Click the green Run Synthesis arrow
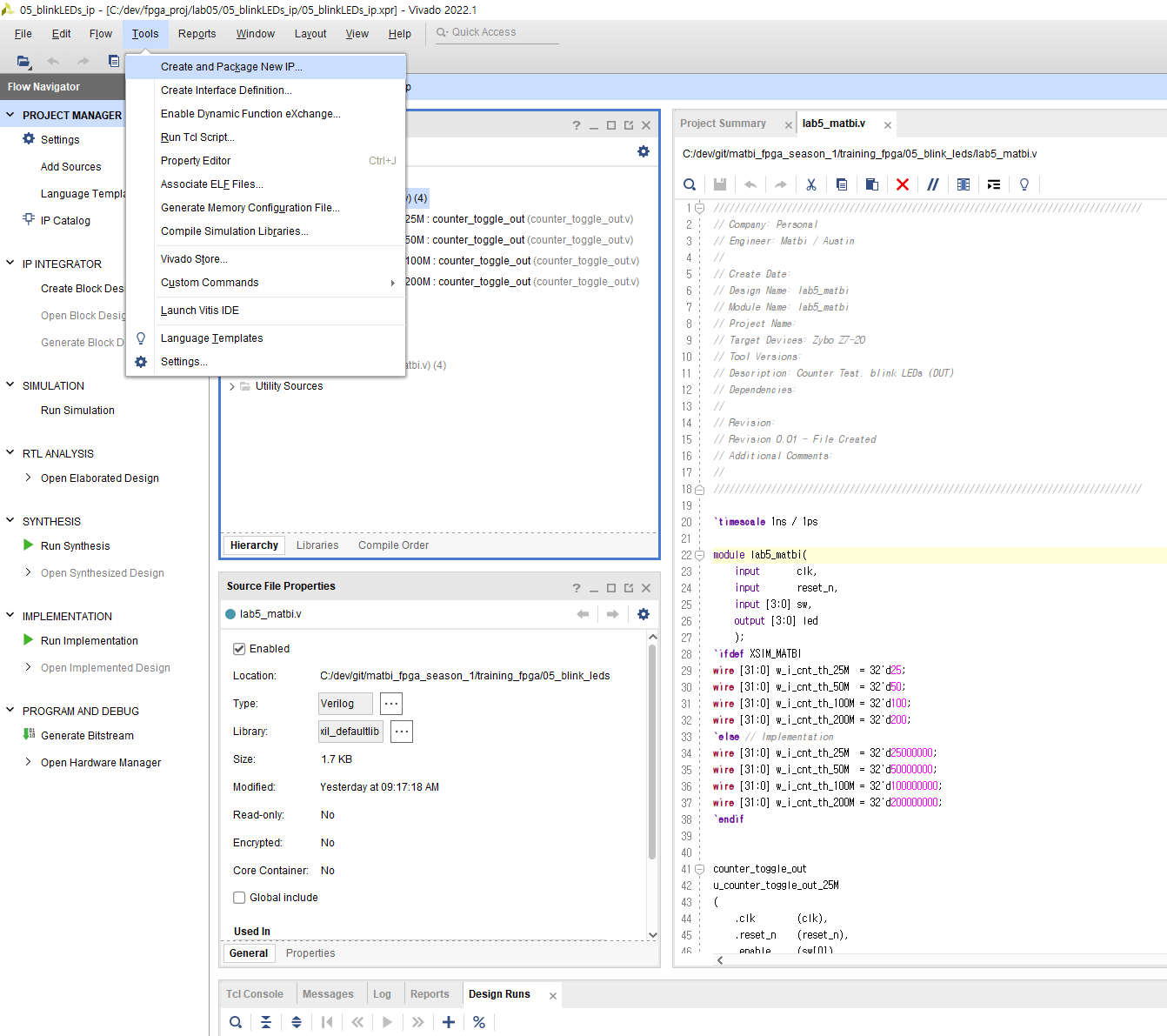Image resolution: width=1167 pixels, height=1036 pixels. [x=29, y=545]
